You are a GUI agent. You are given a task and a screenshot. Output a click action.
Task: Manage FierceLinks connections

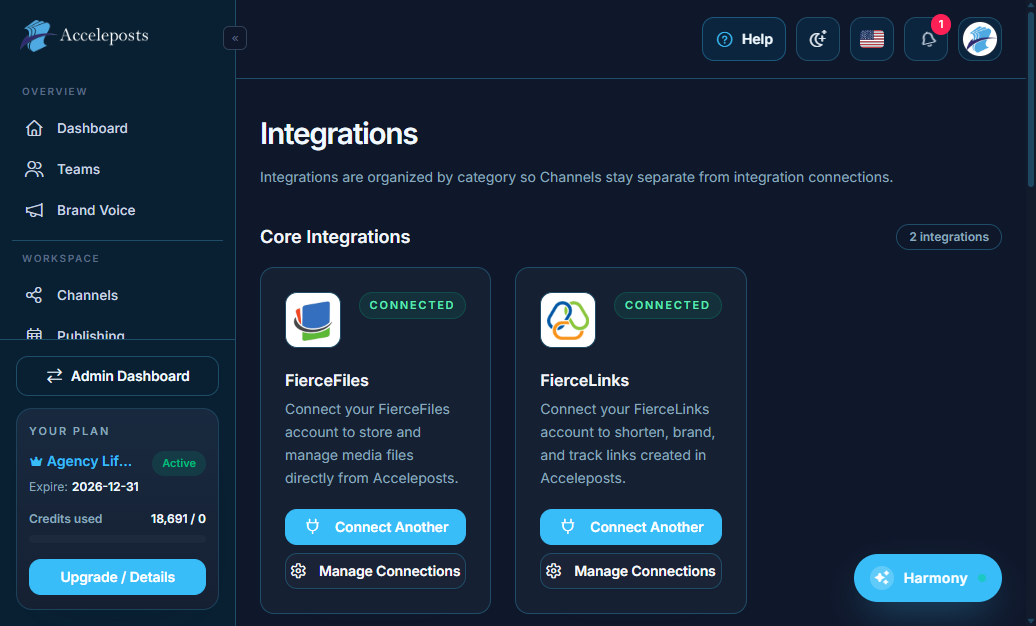point(631,571)
